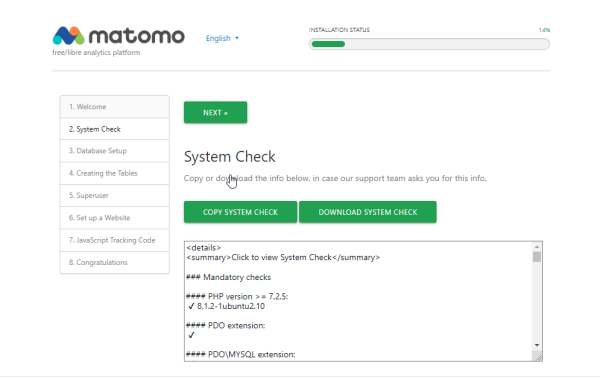
Task: Select the 3. Database Setup step
Action: [114, 151]
